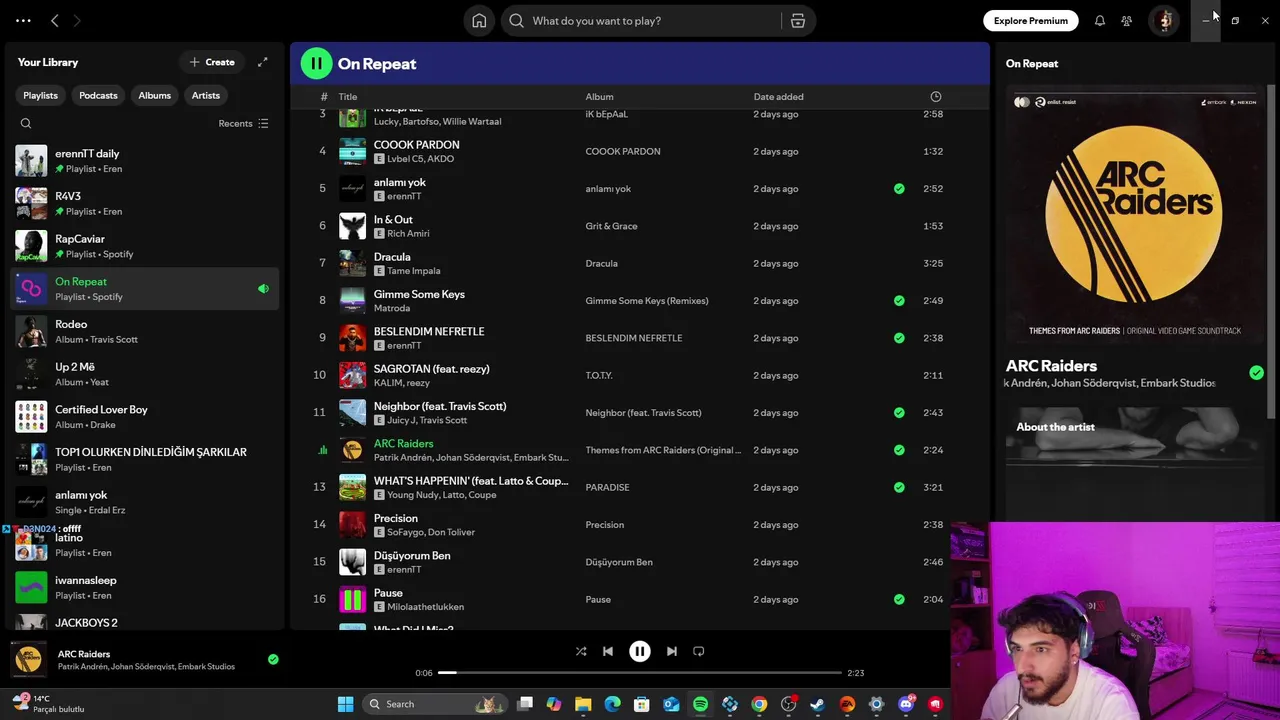Click Precision track cover thumbnail
Screen dimensions: 1280x720
coord(352,525)
